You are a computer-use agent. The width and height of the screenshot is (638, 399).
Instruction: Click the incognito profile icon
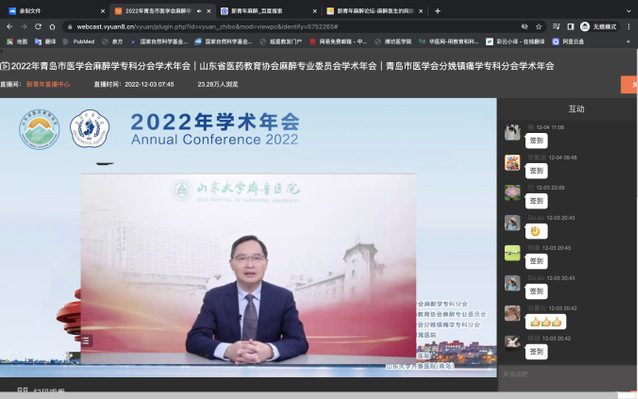tap(585, 26)
